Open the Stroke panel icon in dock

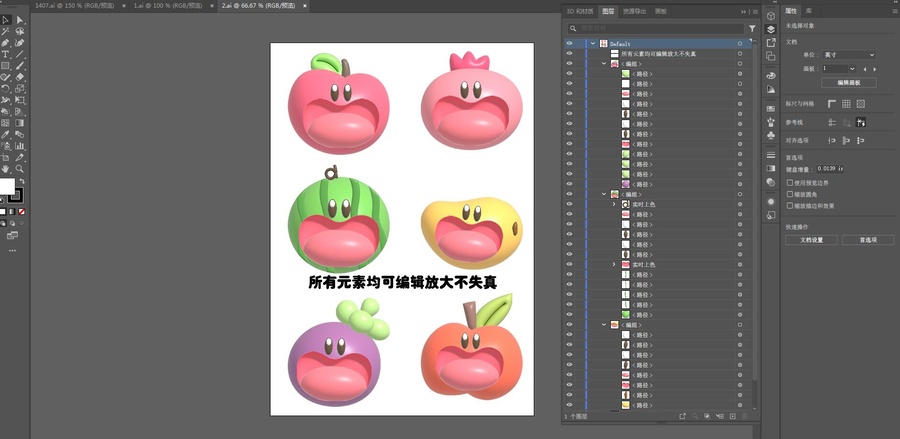click(771, 155)
